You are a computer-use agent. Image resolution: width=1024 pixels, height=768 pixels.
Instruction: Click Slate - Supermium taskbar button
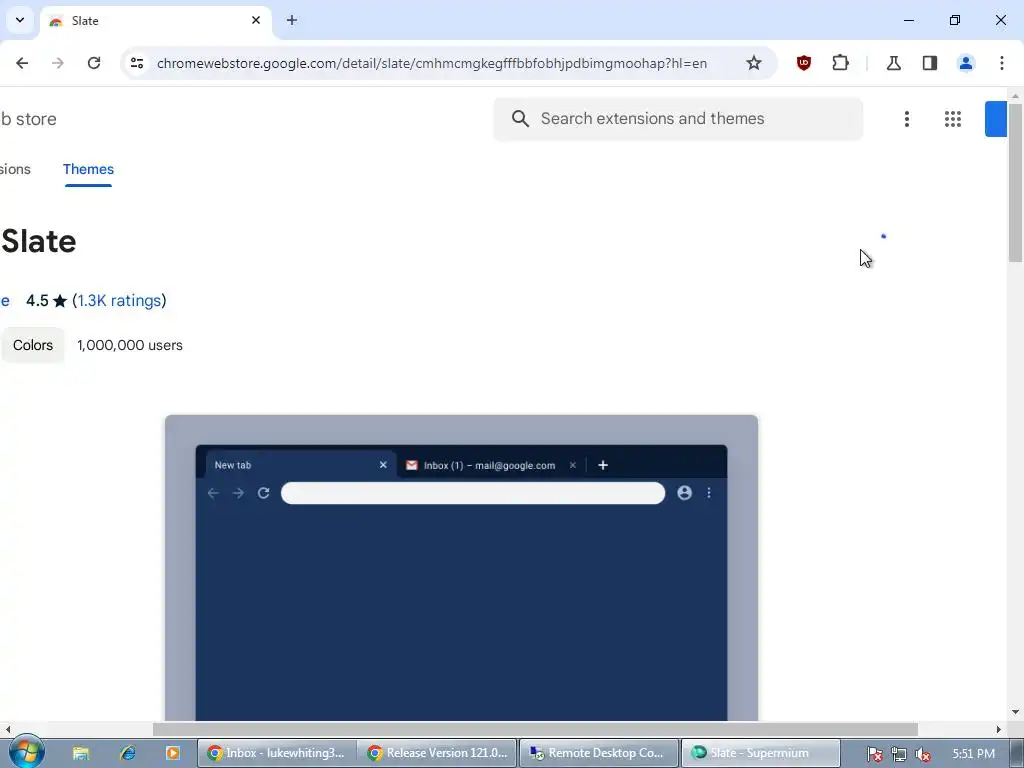pos(760,753)
